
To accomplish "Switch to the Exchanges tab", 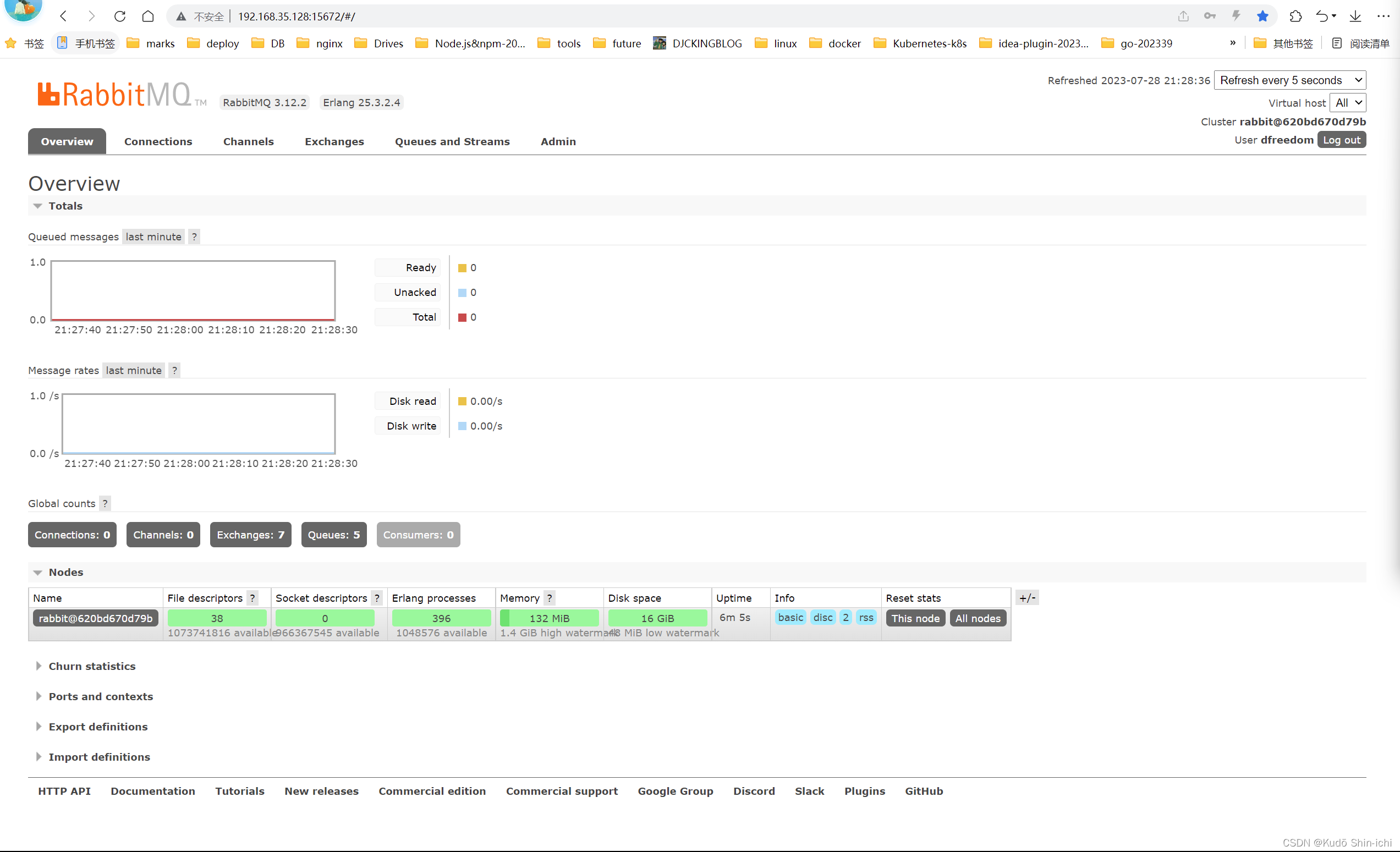I will pyautogui.click(x=334, y=141).
